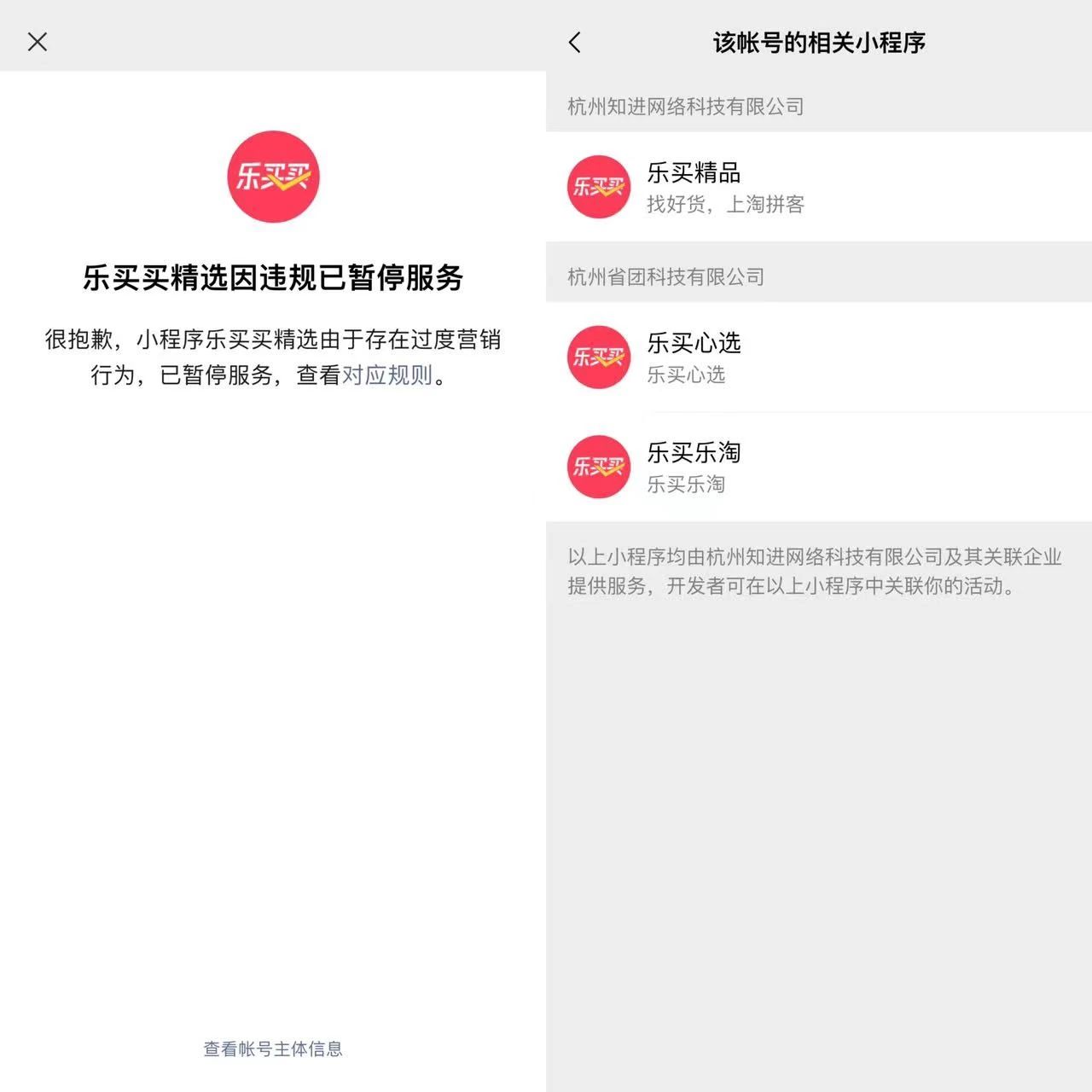Close the suspension notice with the X icon
Viewport: 1092px width, 1092px height.
pos(38,42)
